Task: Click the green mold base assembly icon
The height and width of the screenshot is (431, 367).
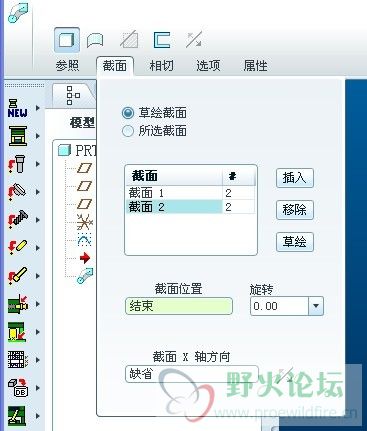Action: tap(18, 136)
